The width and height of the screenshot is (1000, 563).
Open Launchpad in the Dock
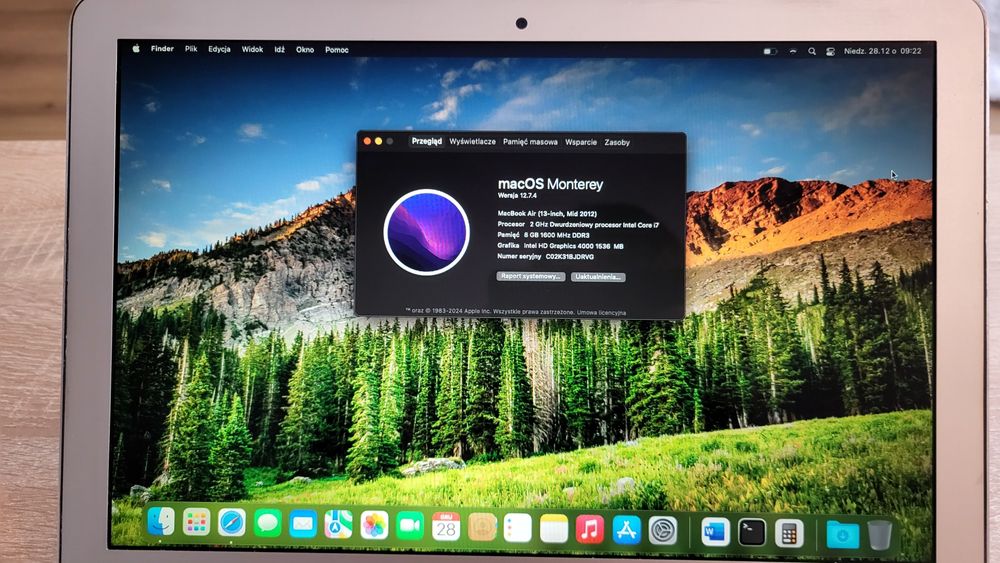(x=196, y=523)
